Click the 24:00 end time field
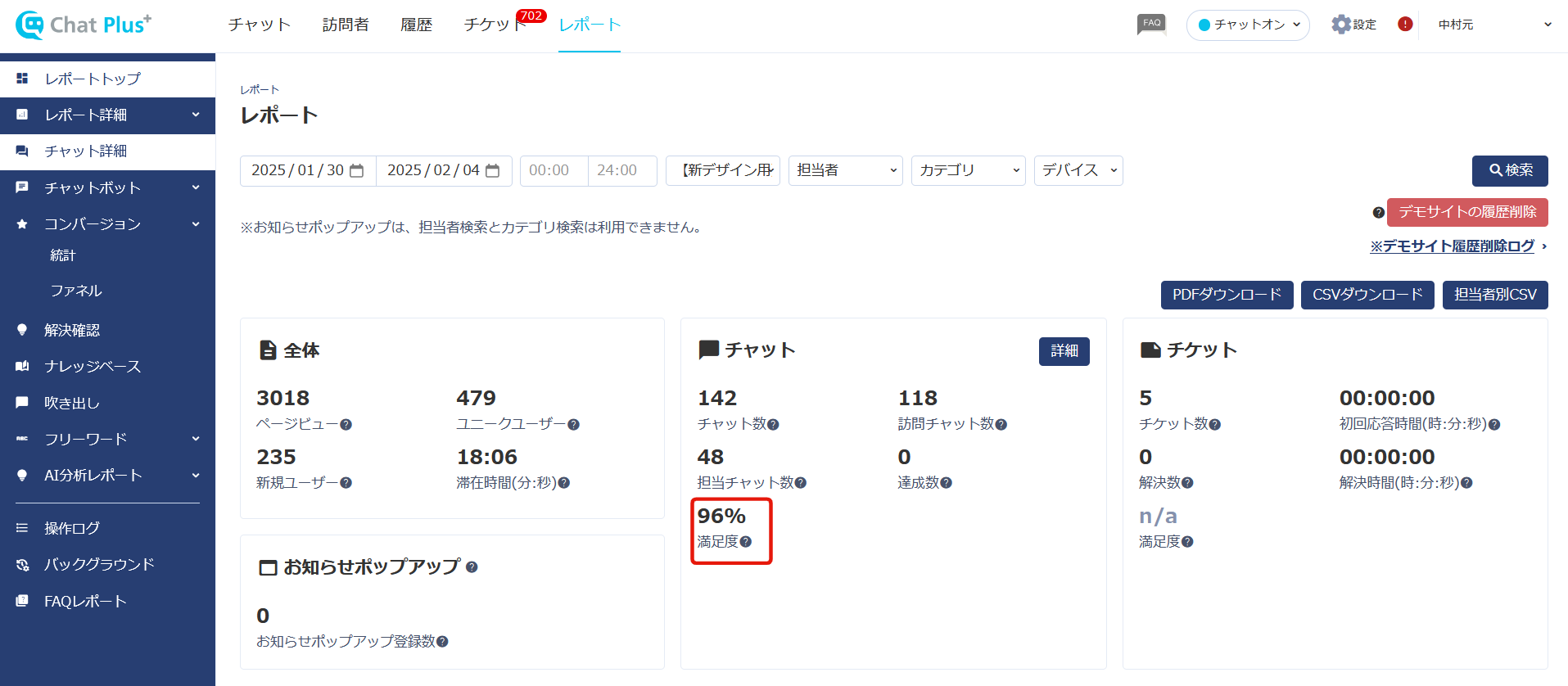1568x686 pixels. (x=621, y=170)
